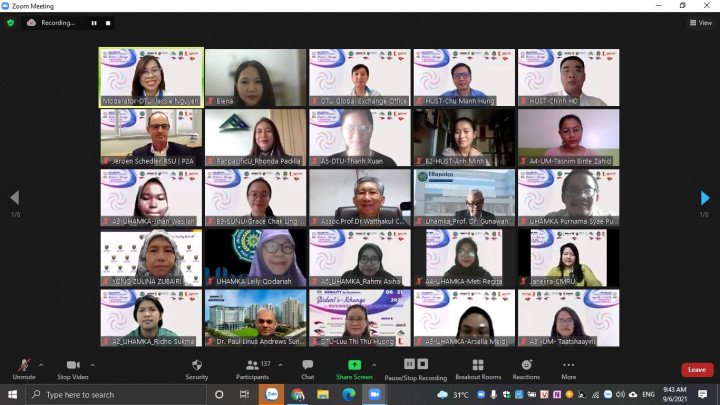
Task: Select Dr. Paul Linus Andrews tile
Action: tap(255, 318)
